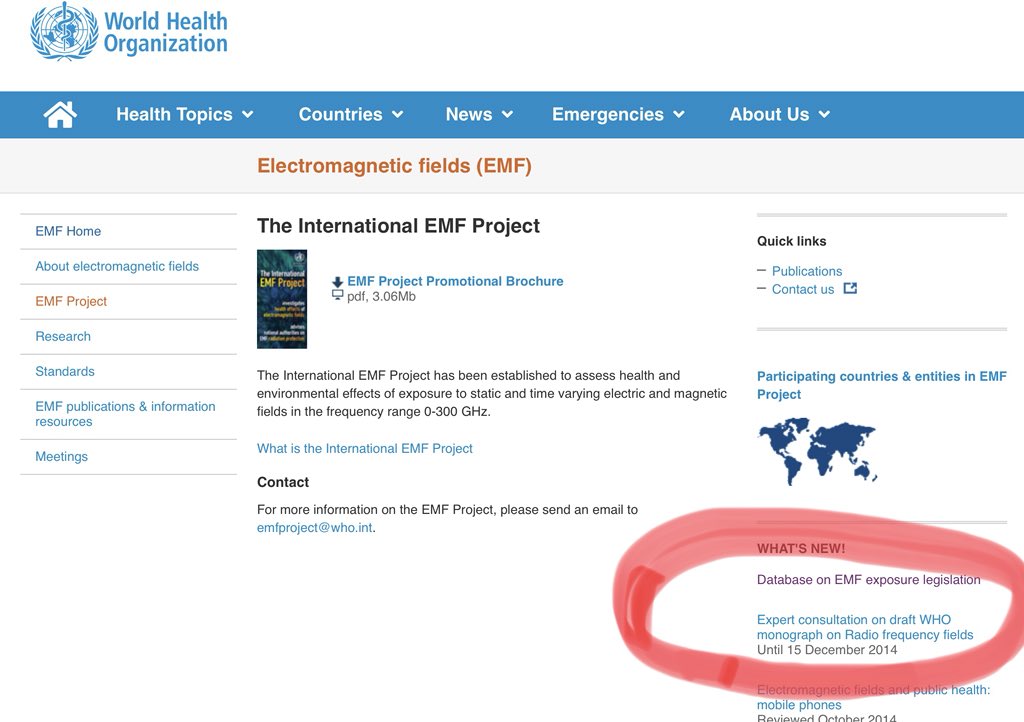Open Expert consultation on draft WHO monograph link

pyautogui.click(x=865, y=627)
